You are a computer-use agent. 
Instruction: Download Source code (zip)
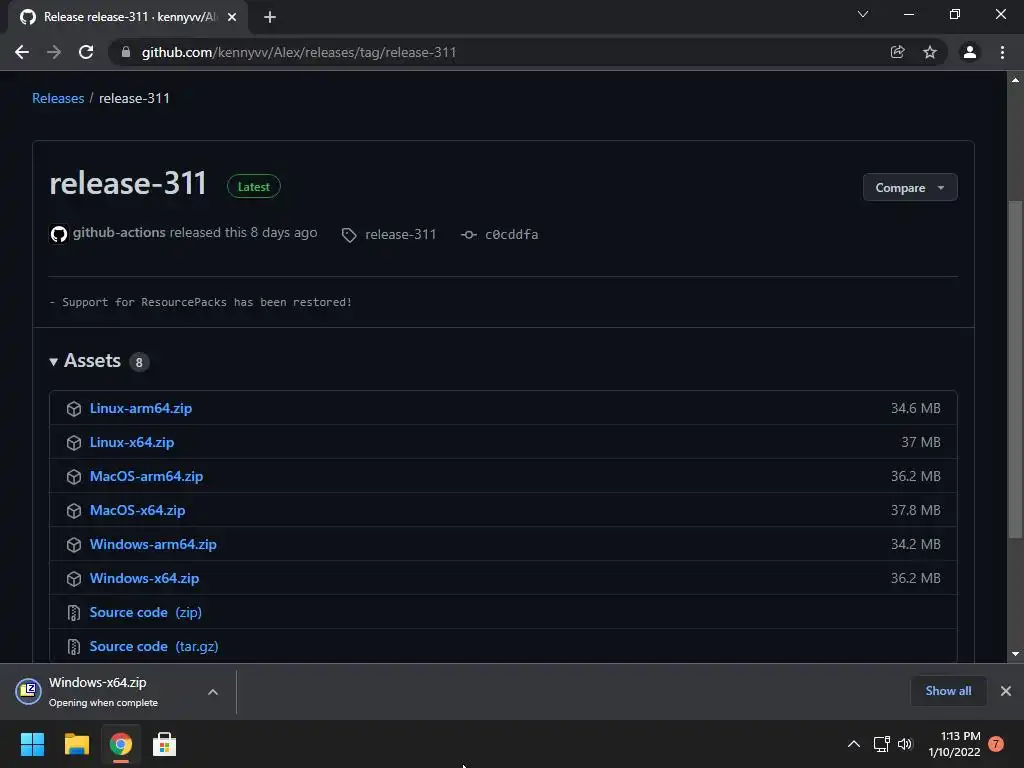click(146, 612)
